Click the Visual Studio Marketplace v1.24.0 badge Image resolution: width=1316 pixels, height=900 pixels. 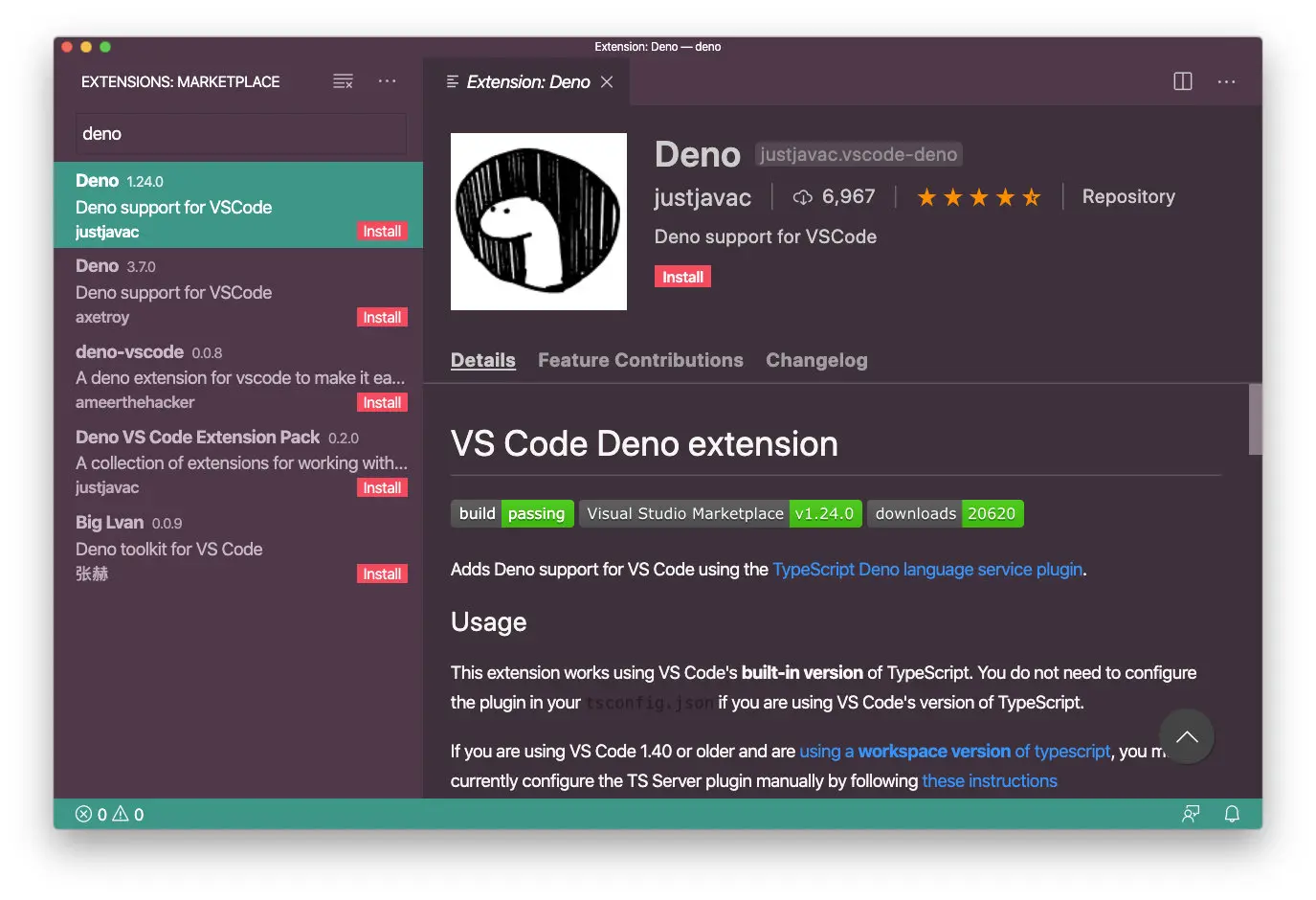tap(721, 513)
